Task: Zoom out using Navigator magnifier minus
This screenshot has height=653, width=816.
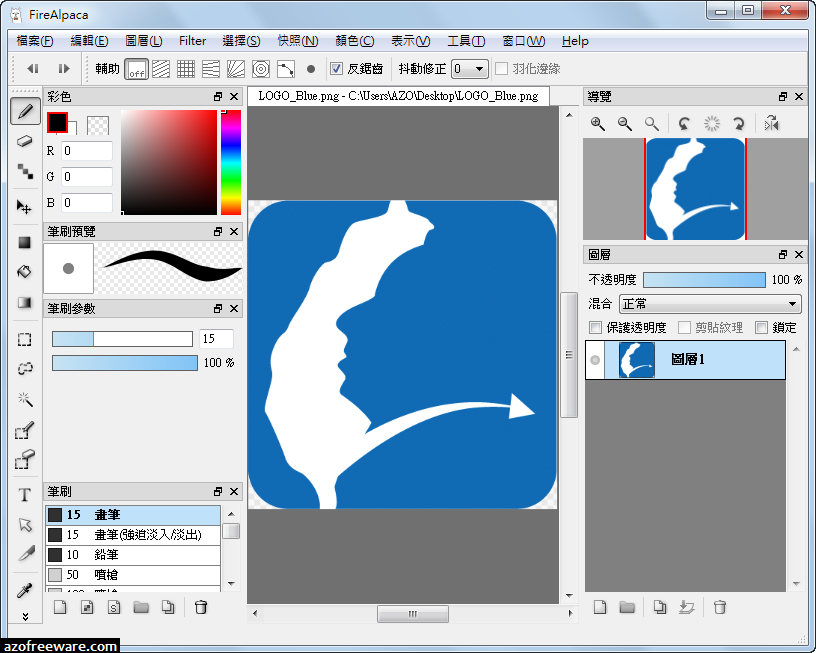Action: [624, 124]
